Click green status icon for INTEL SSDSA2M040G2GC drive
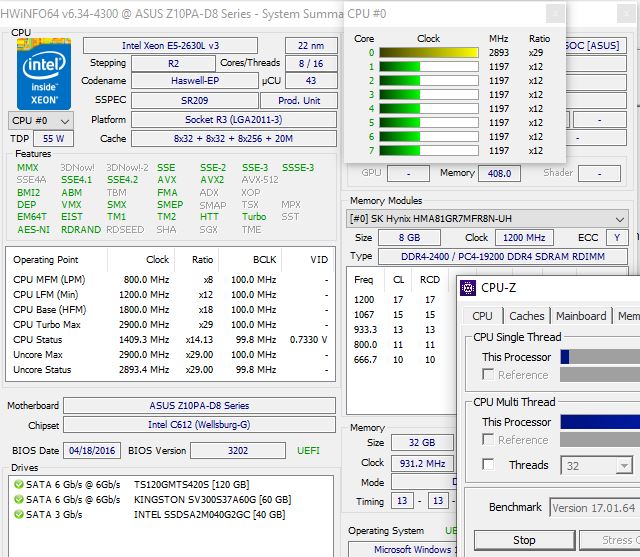The height and width of the screenshot is (557, 640). (18, 514)
